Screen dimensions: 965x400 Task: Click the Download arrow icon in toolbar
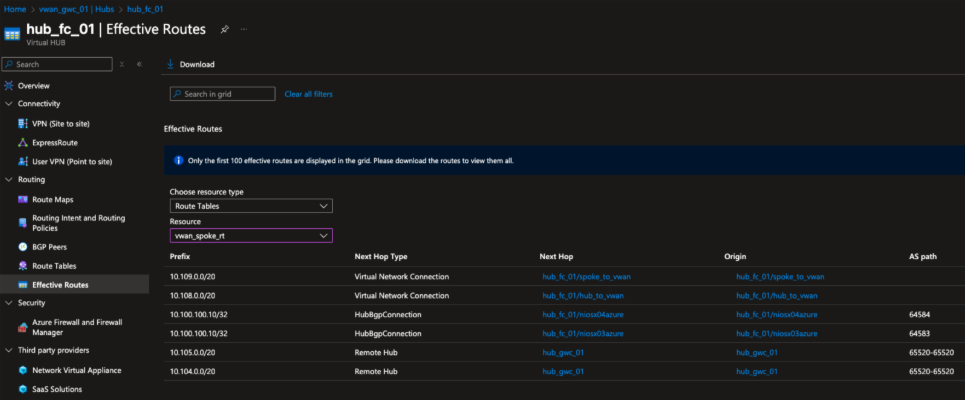point(171,64)
